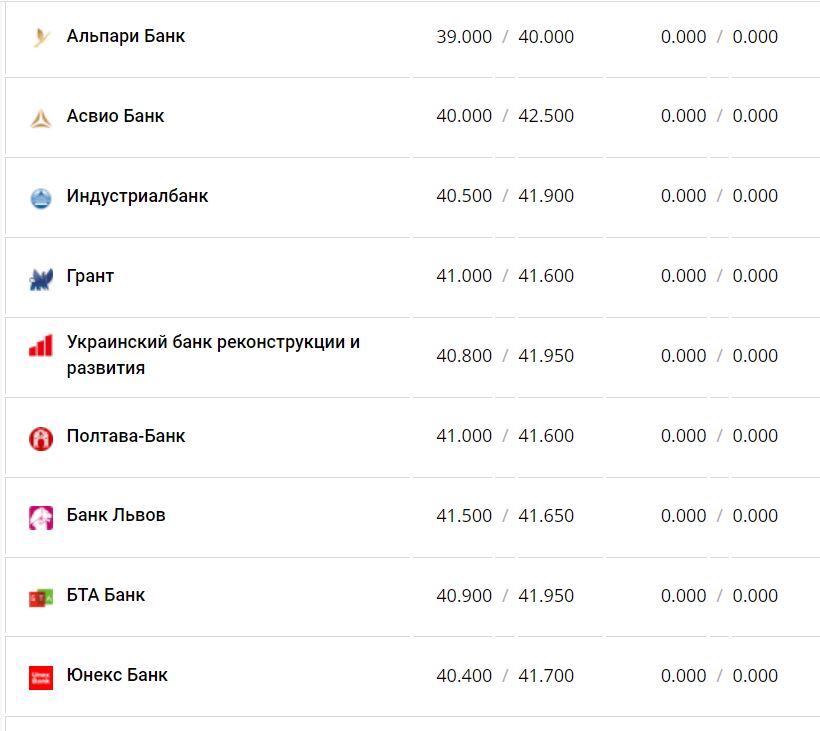Click the Банк Львов pink logo
The height and width of the screenshot is (731, 820).
[40, 518]
